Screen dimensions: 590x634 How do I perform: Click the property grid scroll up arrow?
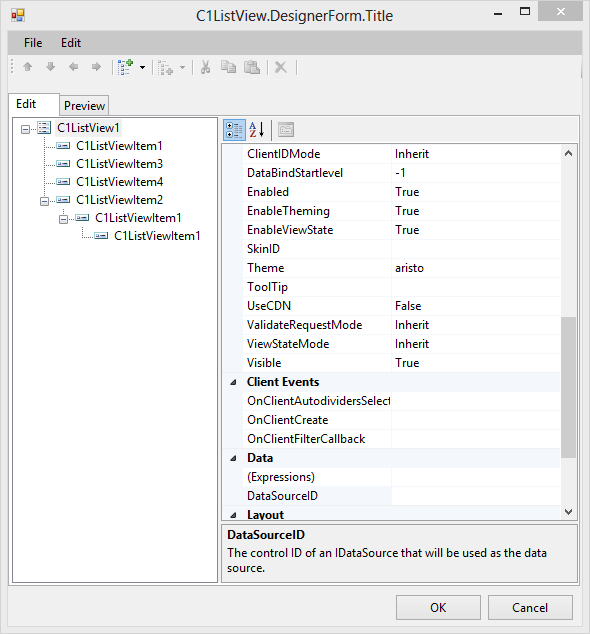568,153
